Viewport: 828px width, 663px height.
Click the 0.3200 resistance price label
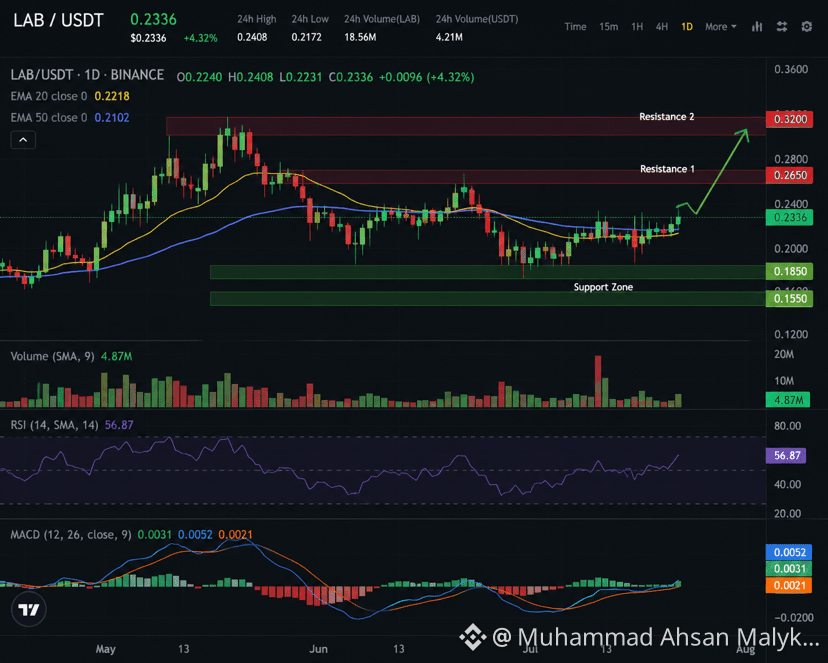(x=789, y=119)
